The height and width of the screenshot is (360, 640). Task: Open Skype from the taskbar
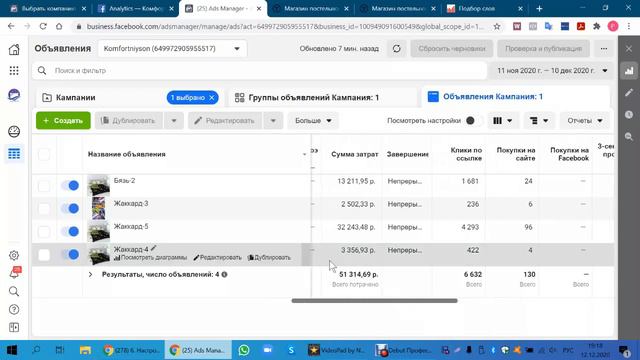pos(291,350)
